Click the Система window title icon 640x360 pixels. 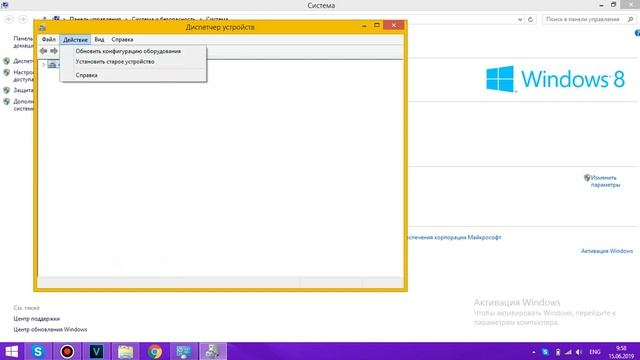4,5
